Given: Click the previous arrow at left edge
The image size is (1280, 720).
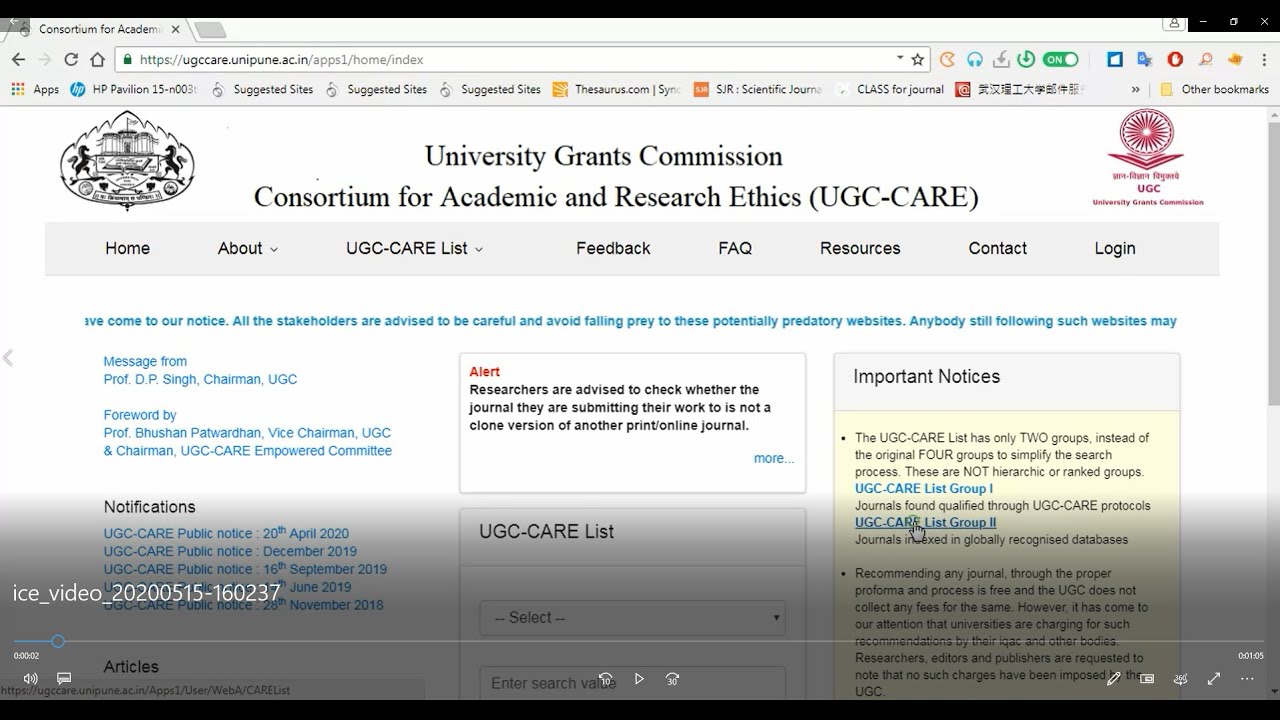Looking at the screenshot, I should (8, 358).
